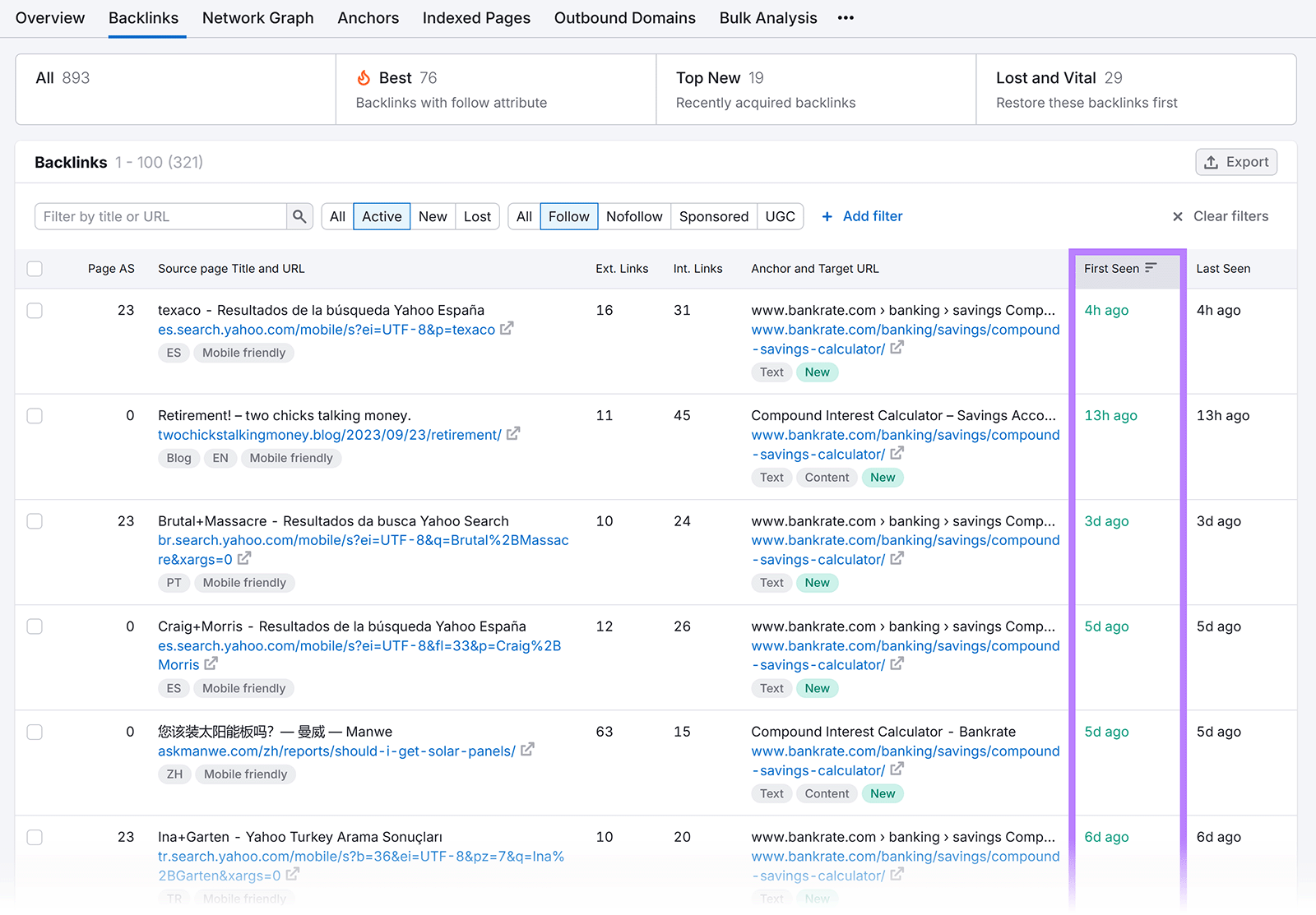Viewport: 1316px width, 915px height.
Task: Select the checkbox for the Retirement! backlink row
Action: (34, 416)
